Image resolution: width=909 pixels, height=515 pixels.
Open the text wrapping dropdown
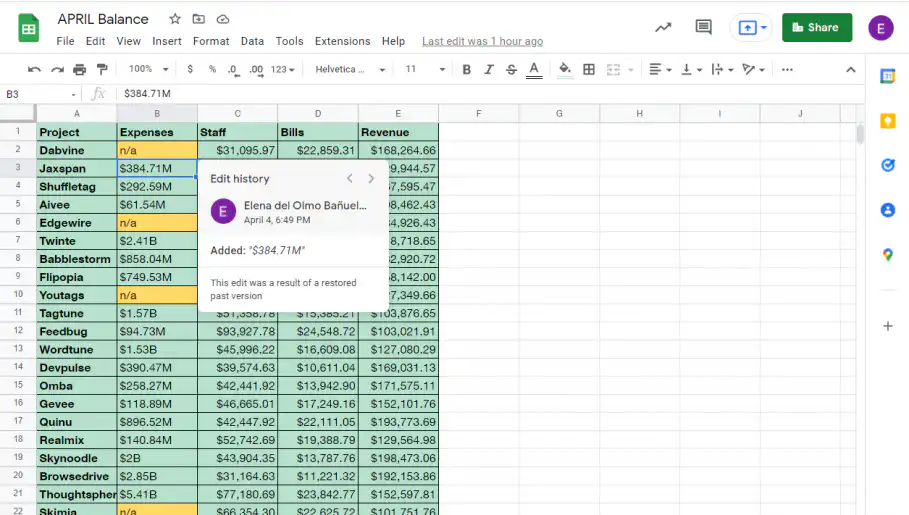[x=722, y=70]
